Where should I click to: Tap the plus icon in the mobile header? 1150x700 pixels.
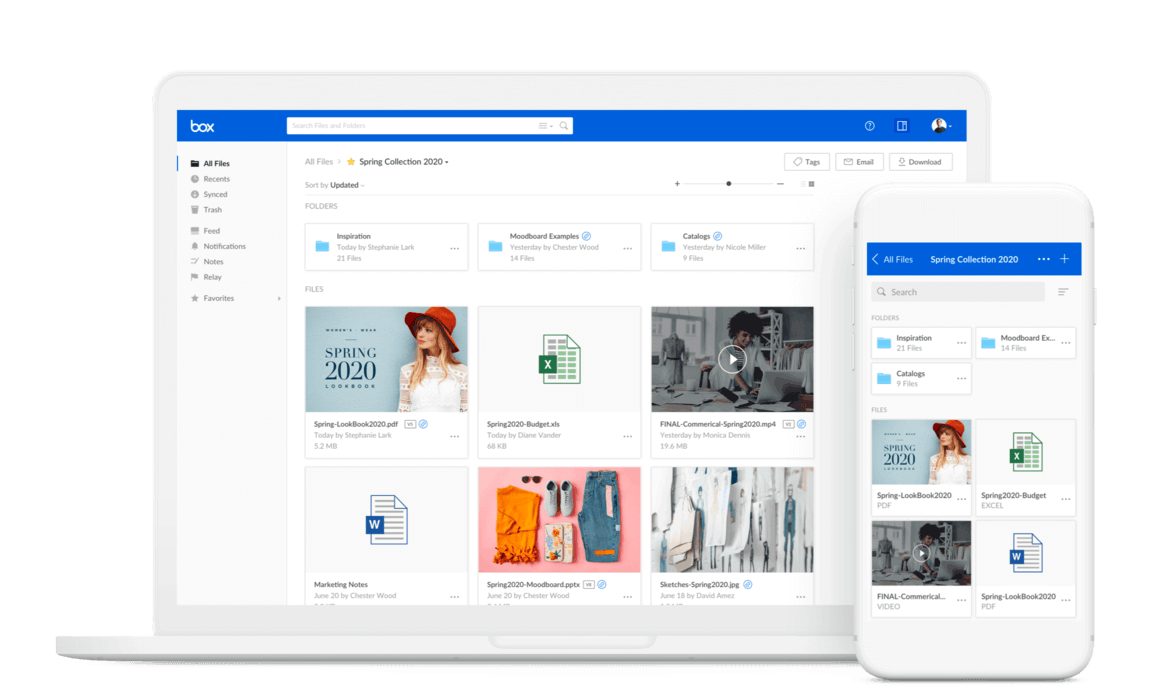1064,259
